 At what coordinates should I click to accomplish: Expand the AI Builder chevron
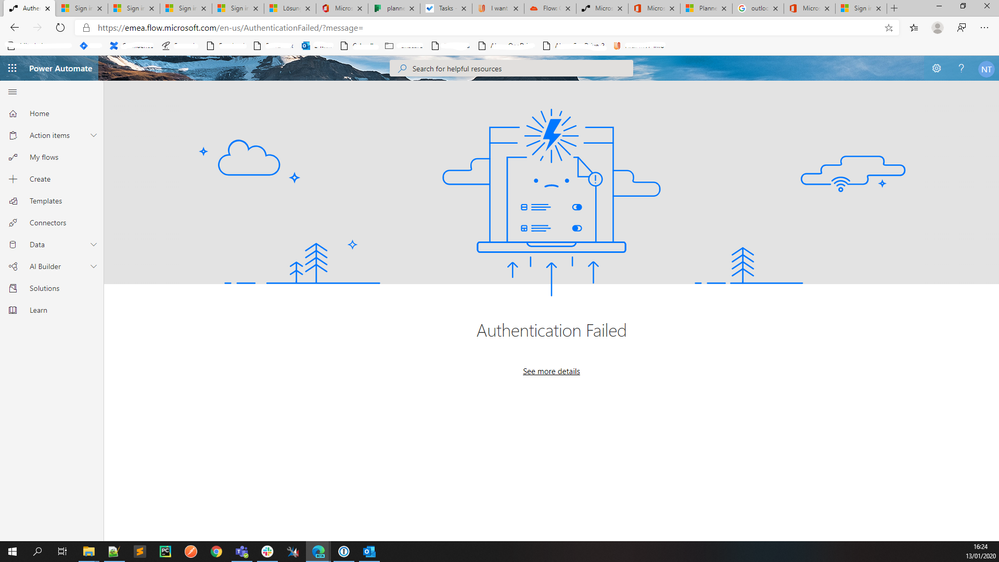click(x=94, y=266)
